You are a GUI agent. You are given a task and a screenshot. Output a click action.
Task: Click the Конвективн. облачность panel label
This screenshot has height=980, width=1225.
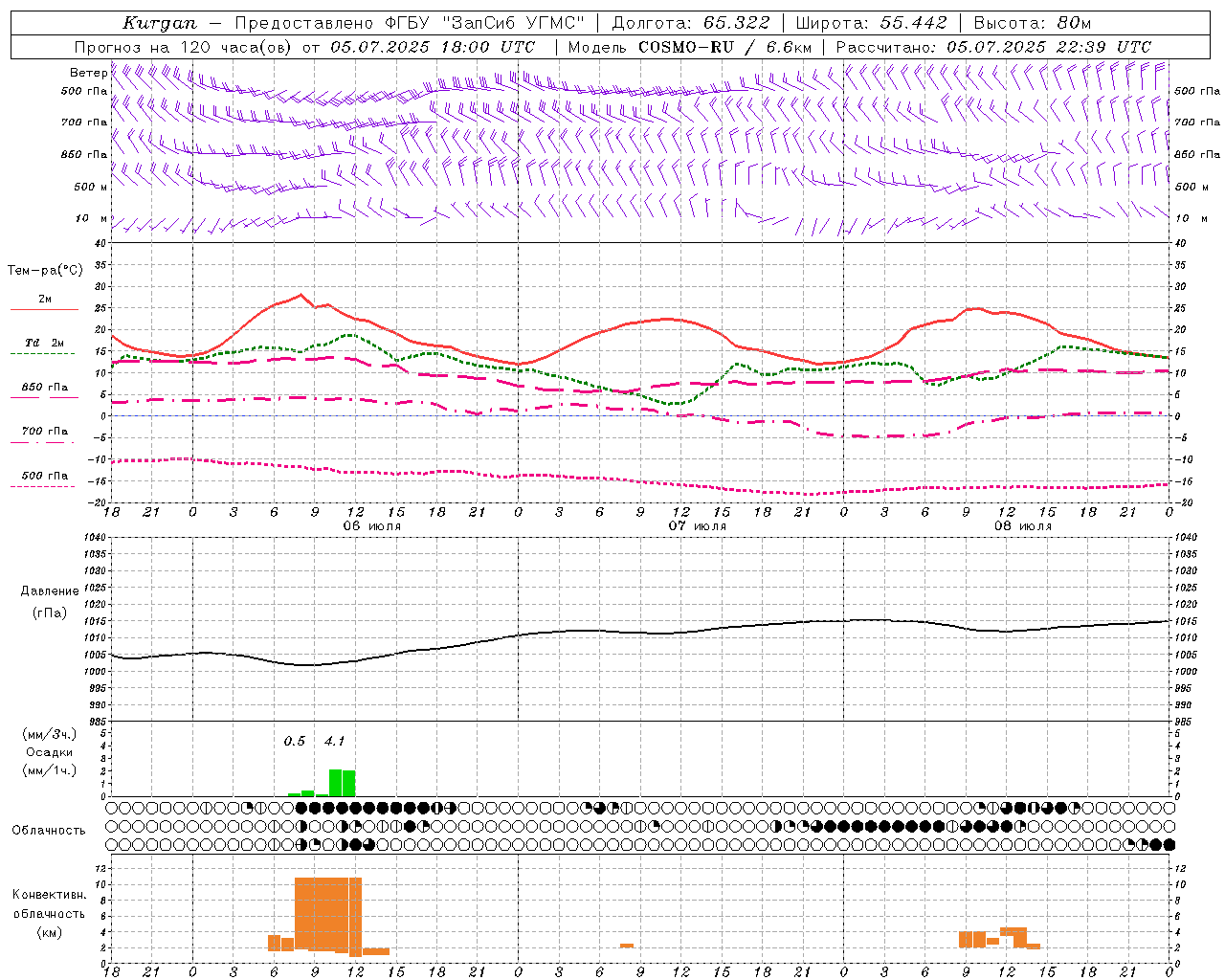[x=49, y=913]
